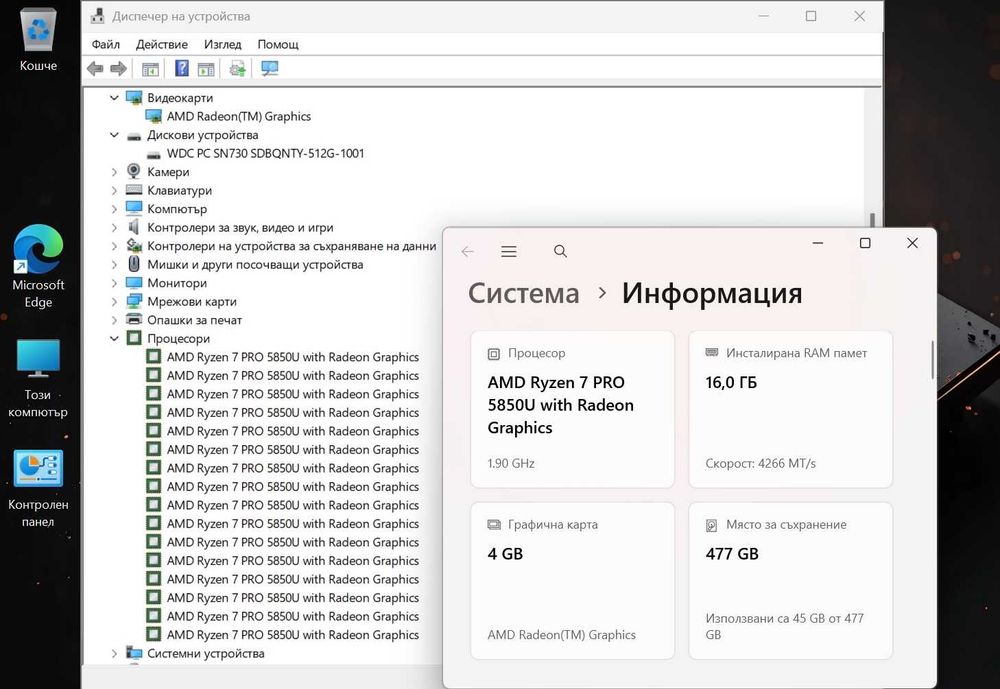Open the Действие menu
1000x689 pixels.
[x=161, y=44]
